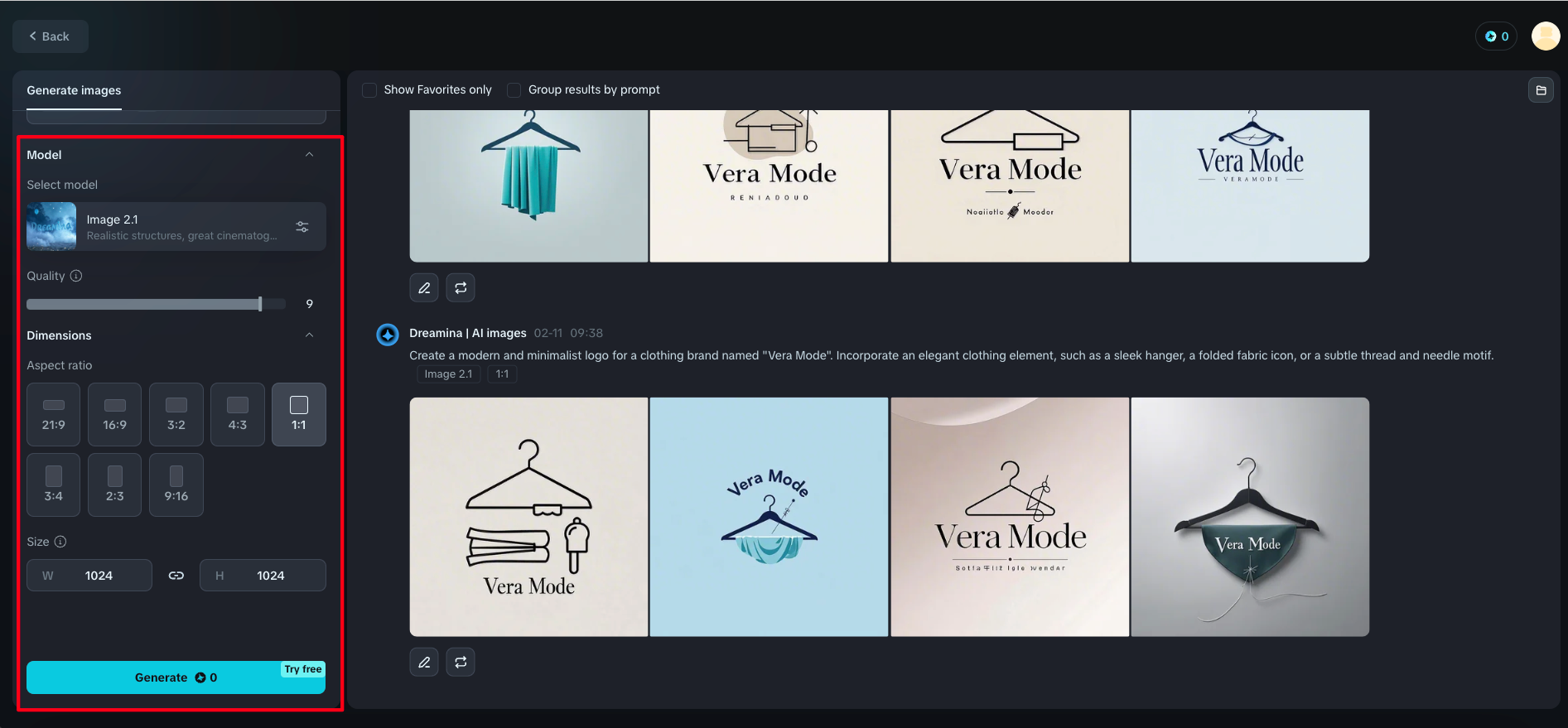Image resolution: width=1568 pixels, height=728 pixels.
Task: Click the Image 2.1 tag below prompt
Action: pos(448,374)
